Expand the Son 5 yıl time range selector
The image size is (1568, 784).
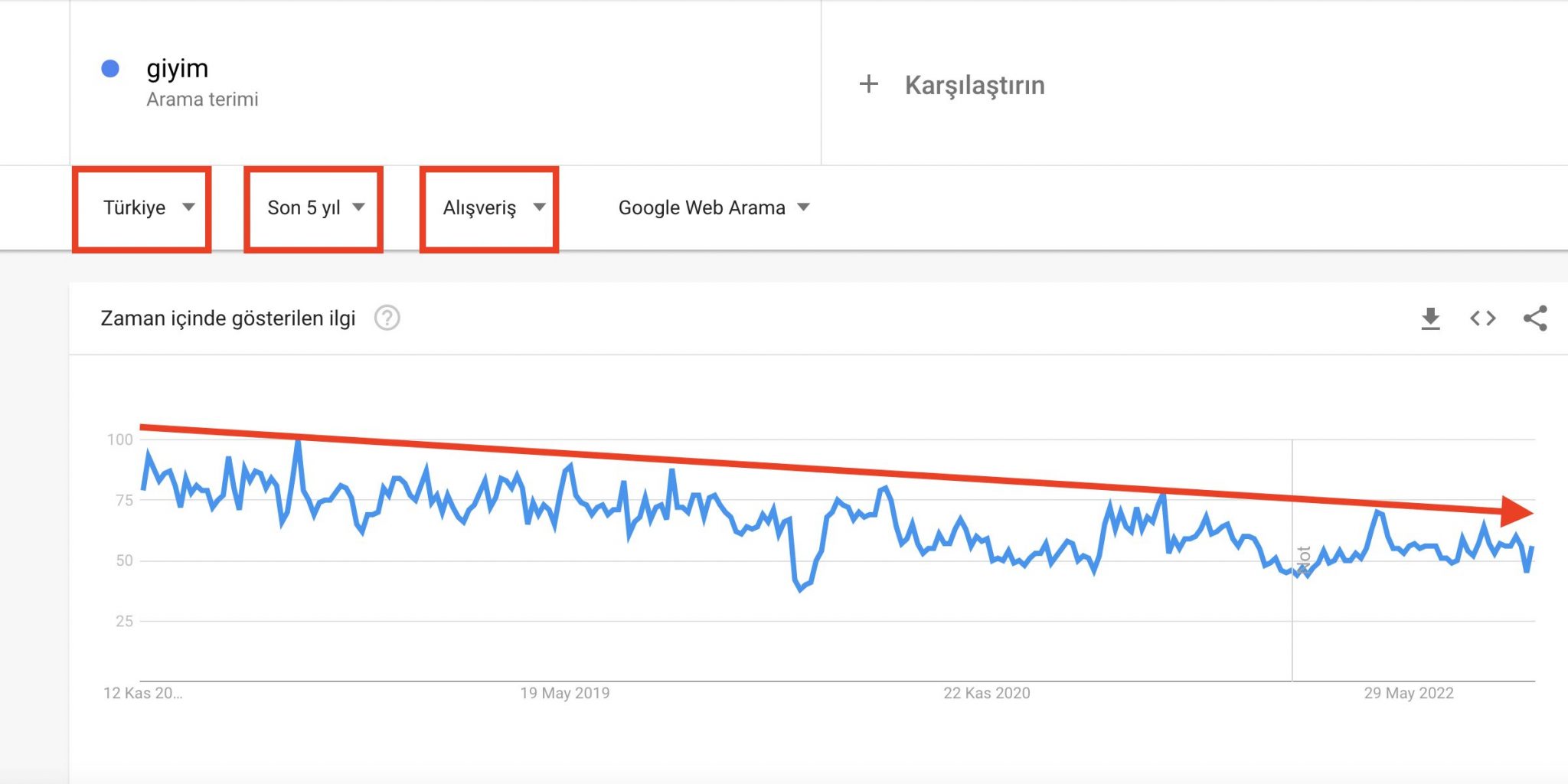click(x=313, y=207)
